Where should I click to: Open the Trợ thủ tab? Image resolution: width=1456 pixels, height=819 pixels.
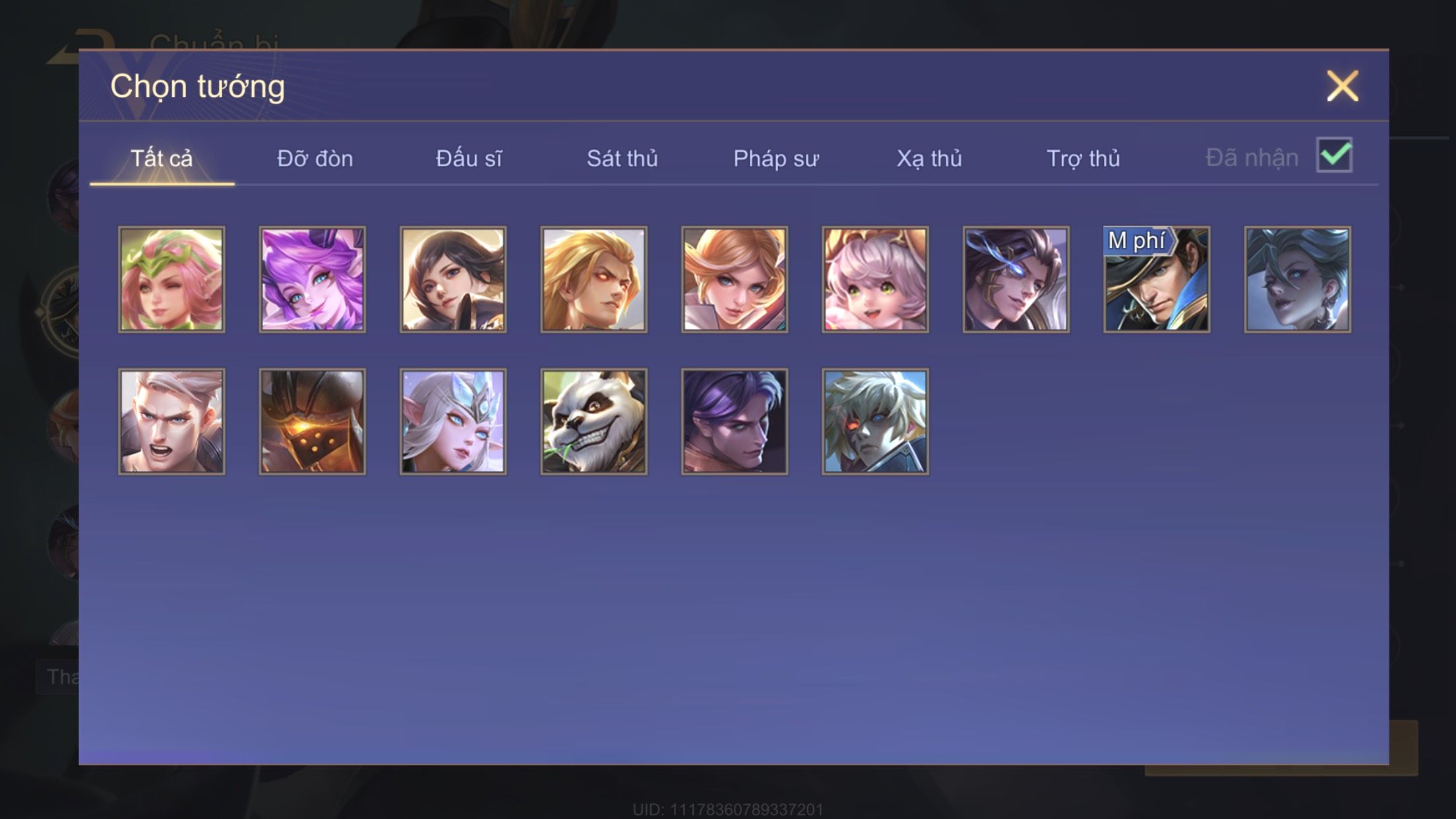(1083, 158)
